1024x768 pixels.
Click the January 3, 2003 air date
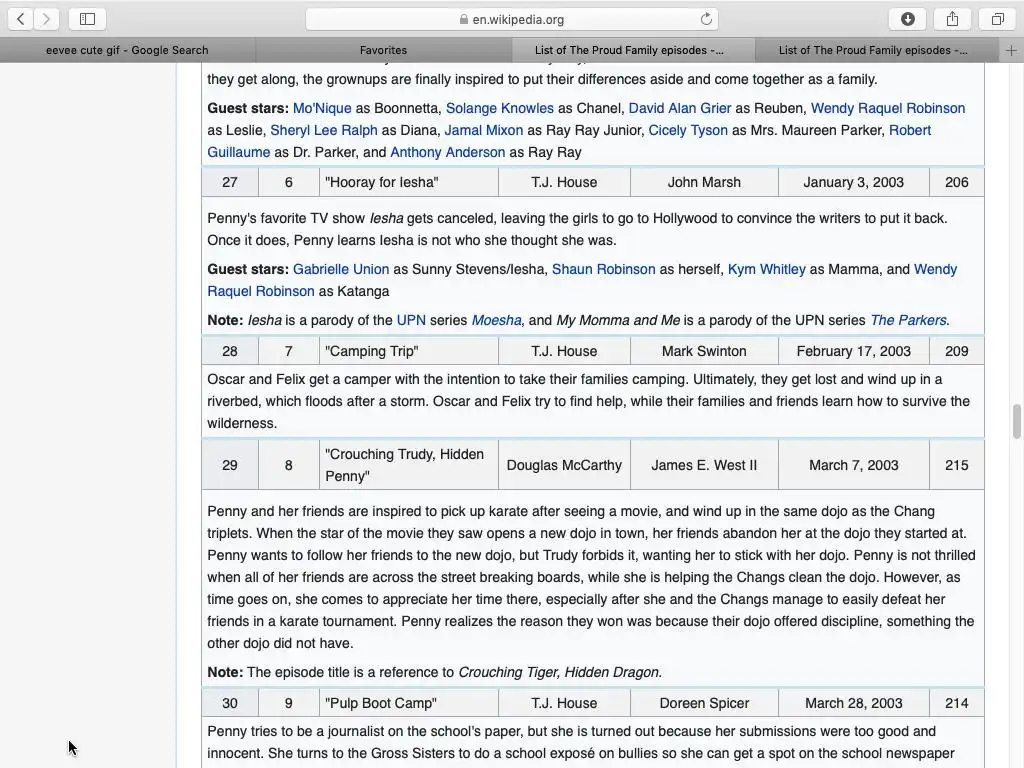point(854,182)
